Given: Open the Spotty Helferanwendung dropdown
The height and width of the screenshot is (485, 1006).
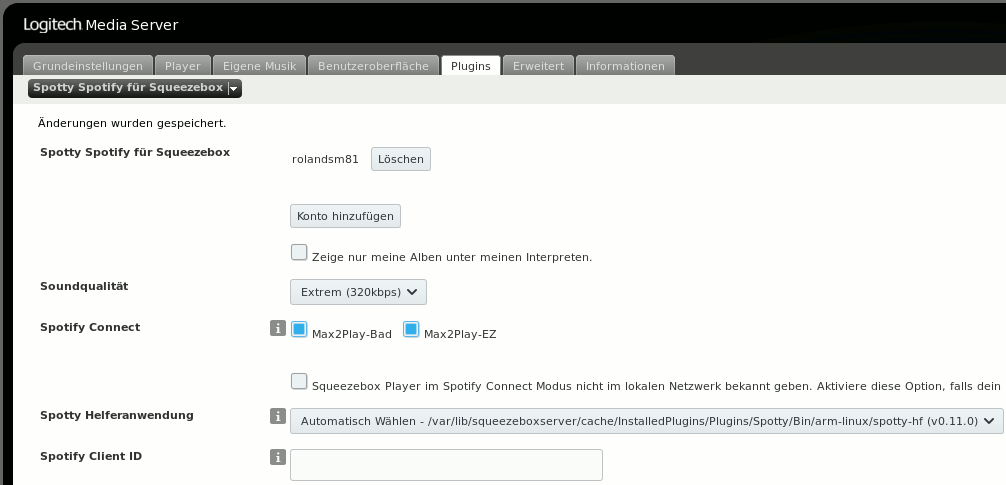Looking at the screenshot, I should click(x=647, y=421).
